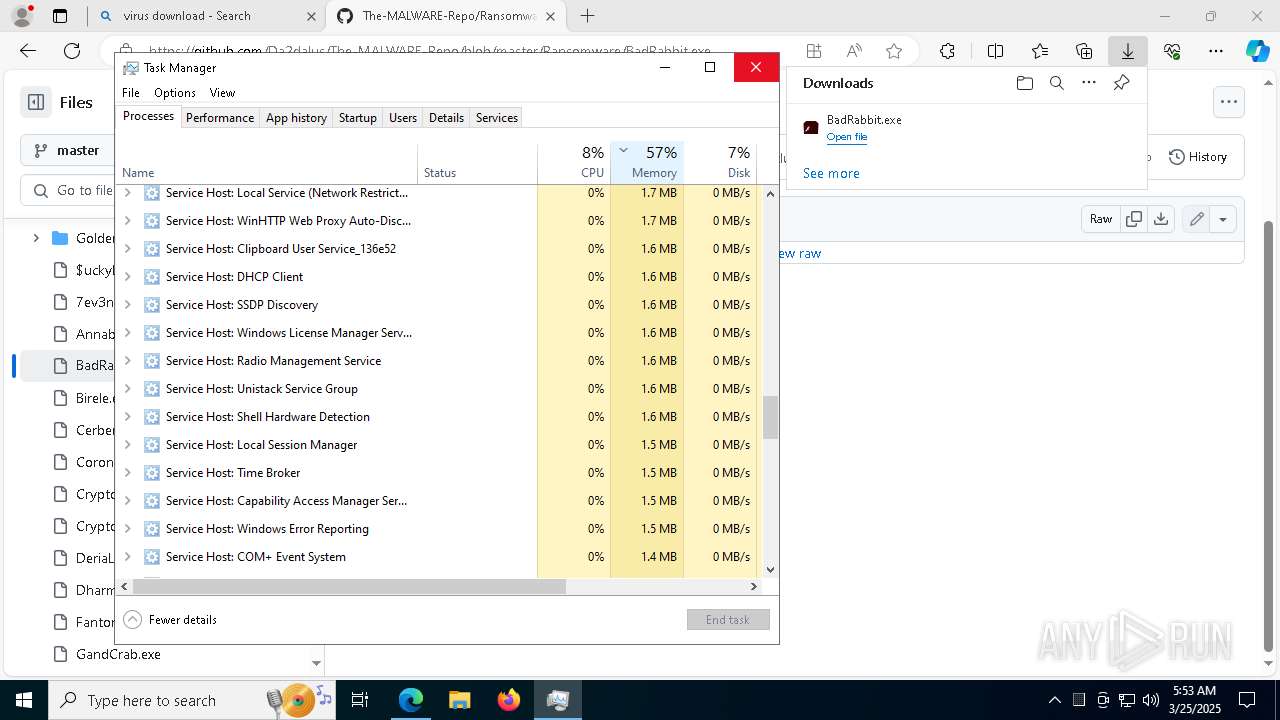Screen dimensions: 1280x720
Task: Open Task Manager Options menu
Action: coord(175,93)
